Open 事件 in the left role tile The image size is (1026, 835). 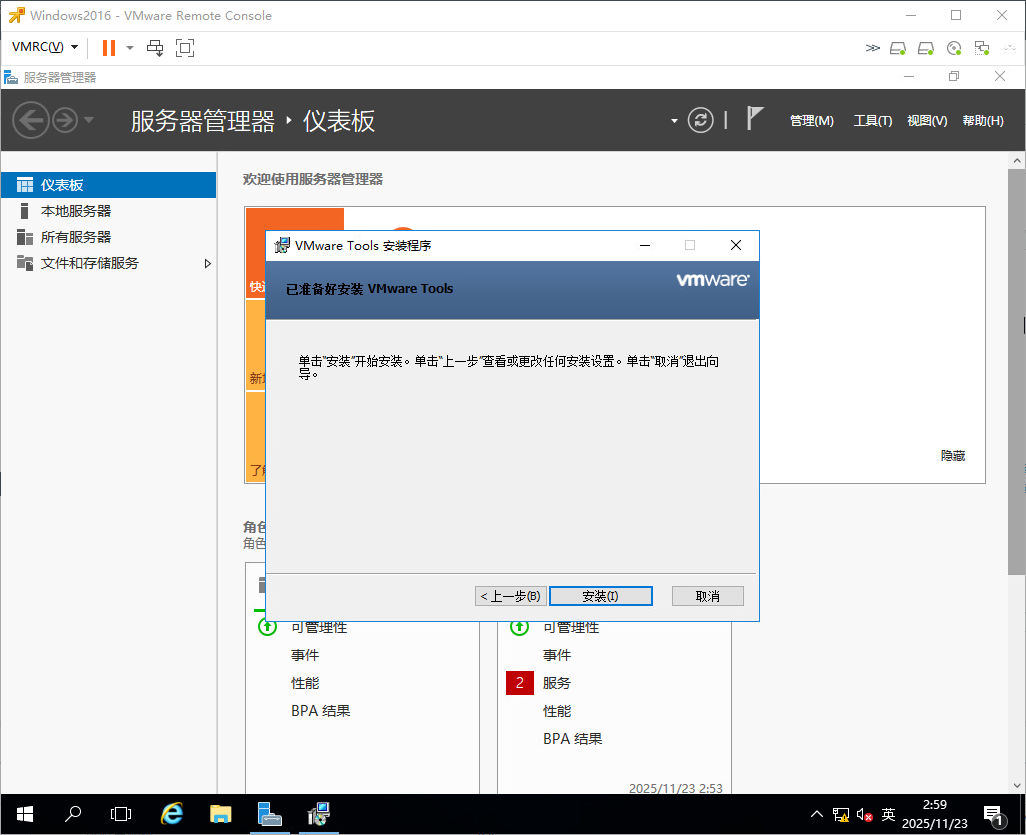(305, 655)
